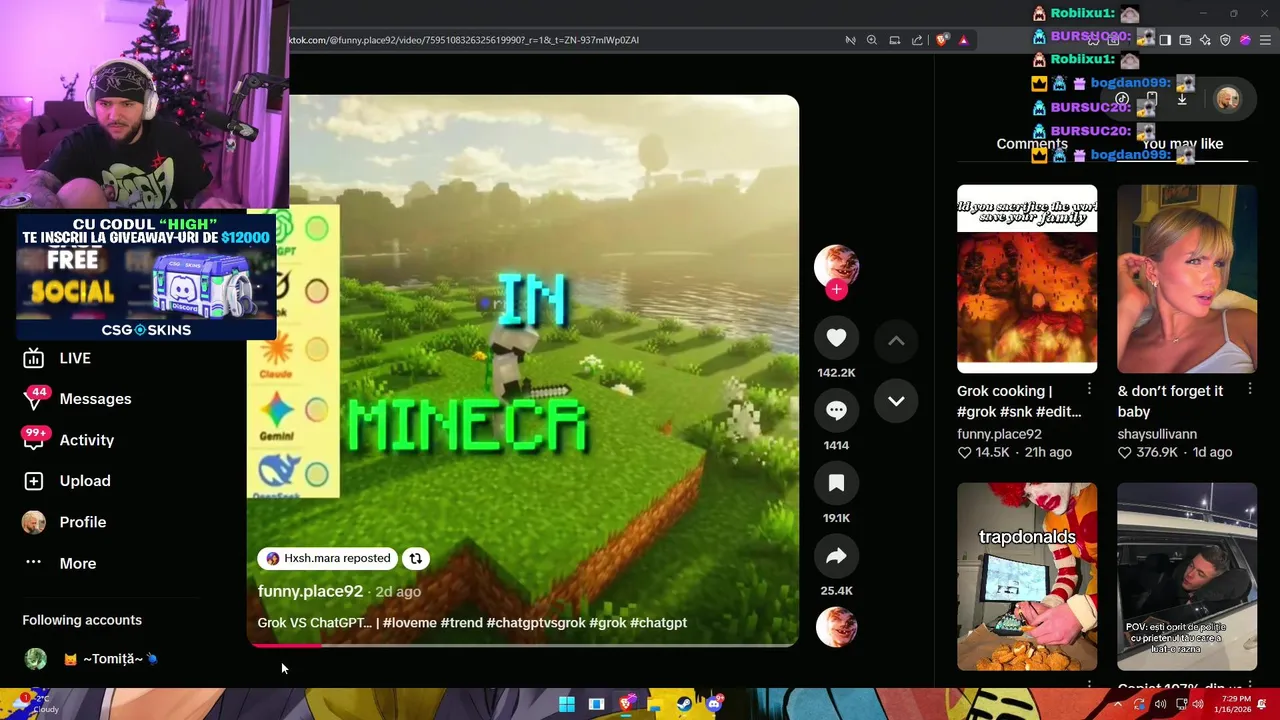The image size is (1280, 720).
Task: Open the profile avatar in top-right pill
Action: pyautogui.click(x=1227, y=99)
